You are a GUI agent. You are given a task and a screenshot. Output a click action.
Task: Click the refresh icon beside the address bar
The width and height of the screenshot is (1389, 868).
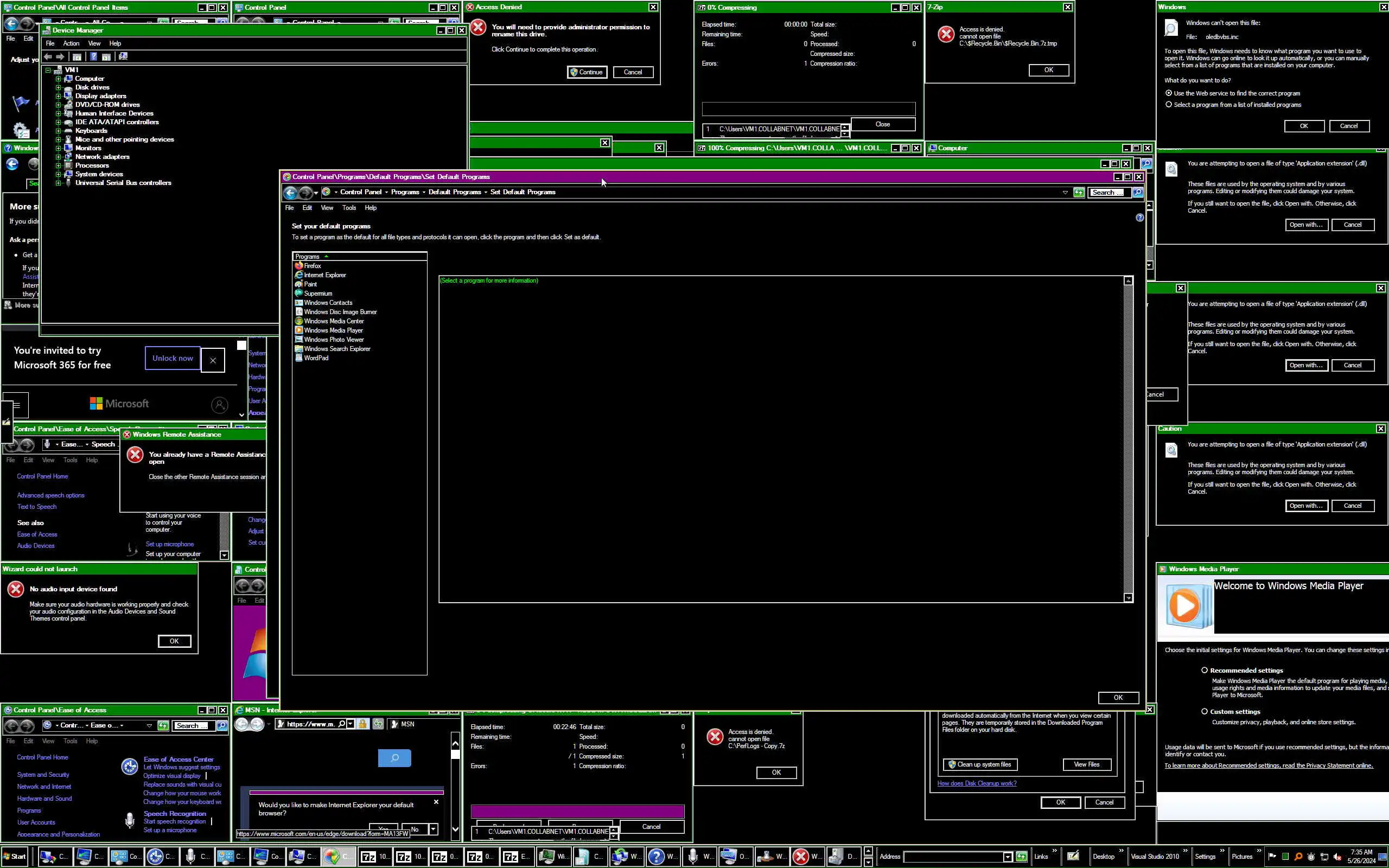(x=1079, y=192)
